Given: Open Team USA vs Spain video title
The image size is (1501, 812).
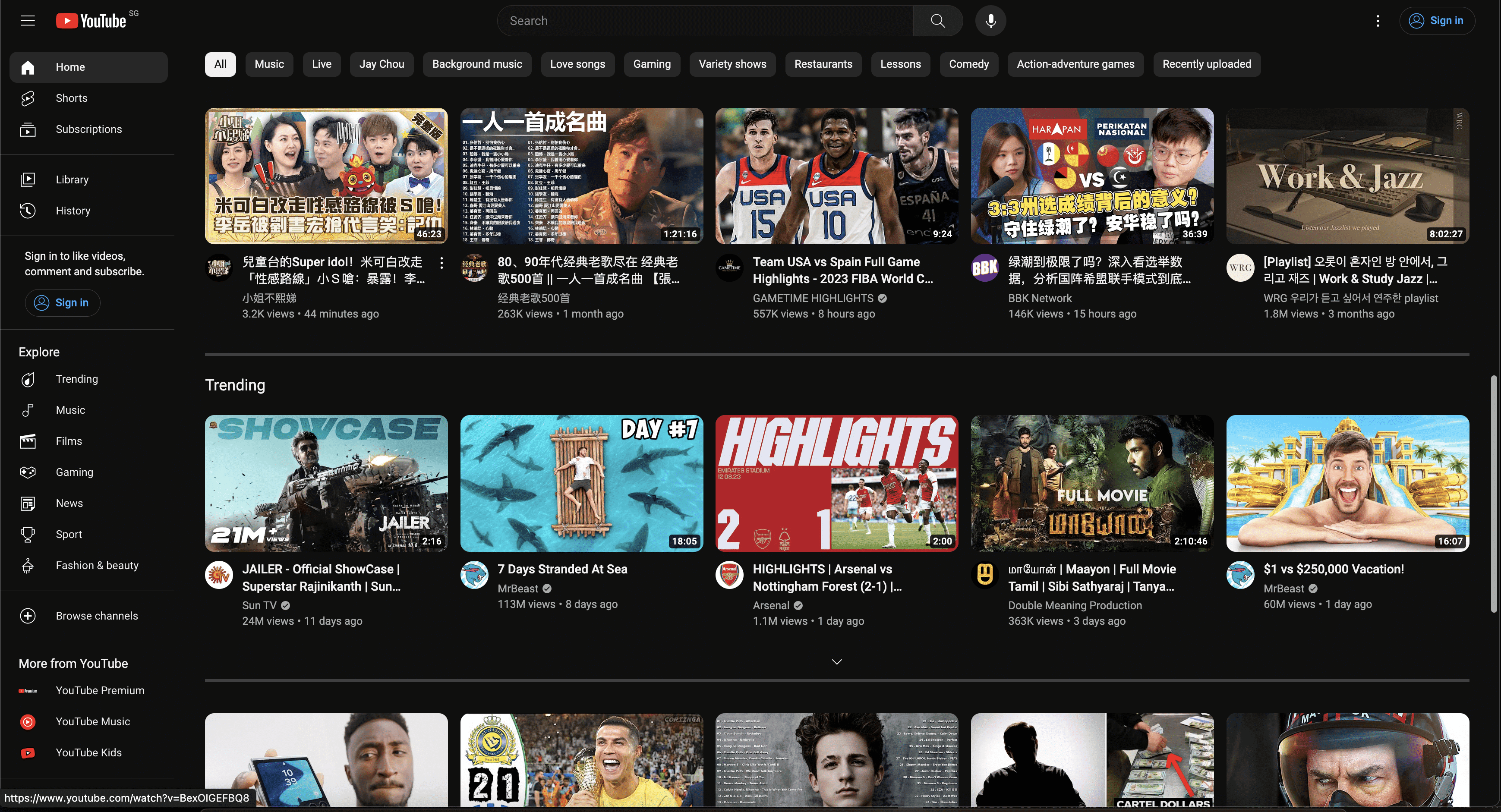Looking at the screenshot, I should (x=842, y=270).
